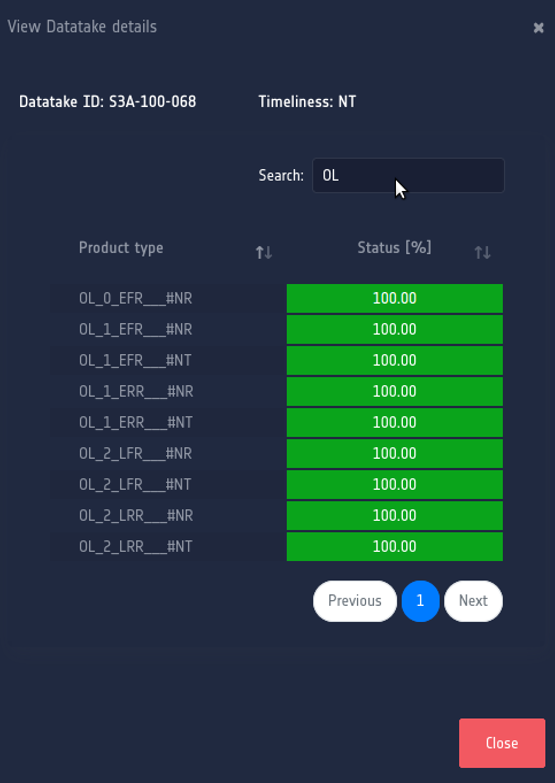Click the OL_2_LRR___#NT status bar

[395, 546]
